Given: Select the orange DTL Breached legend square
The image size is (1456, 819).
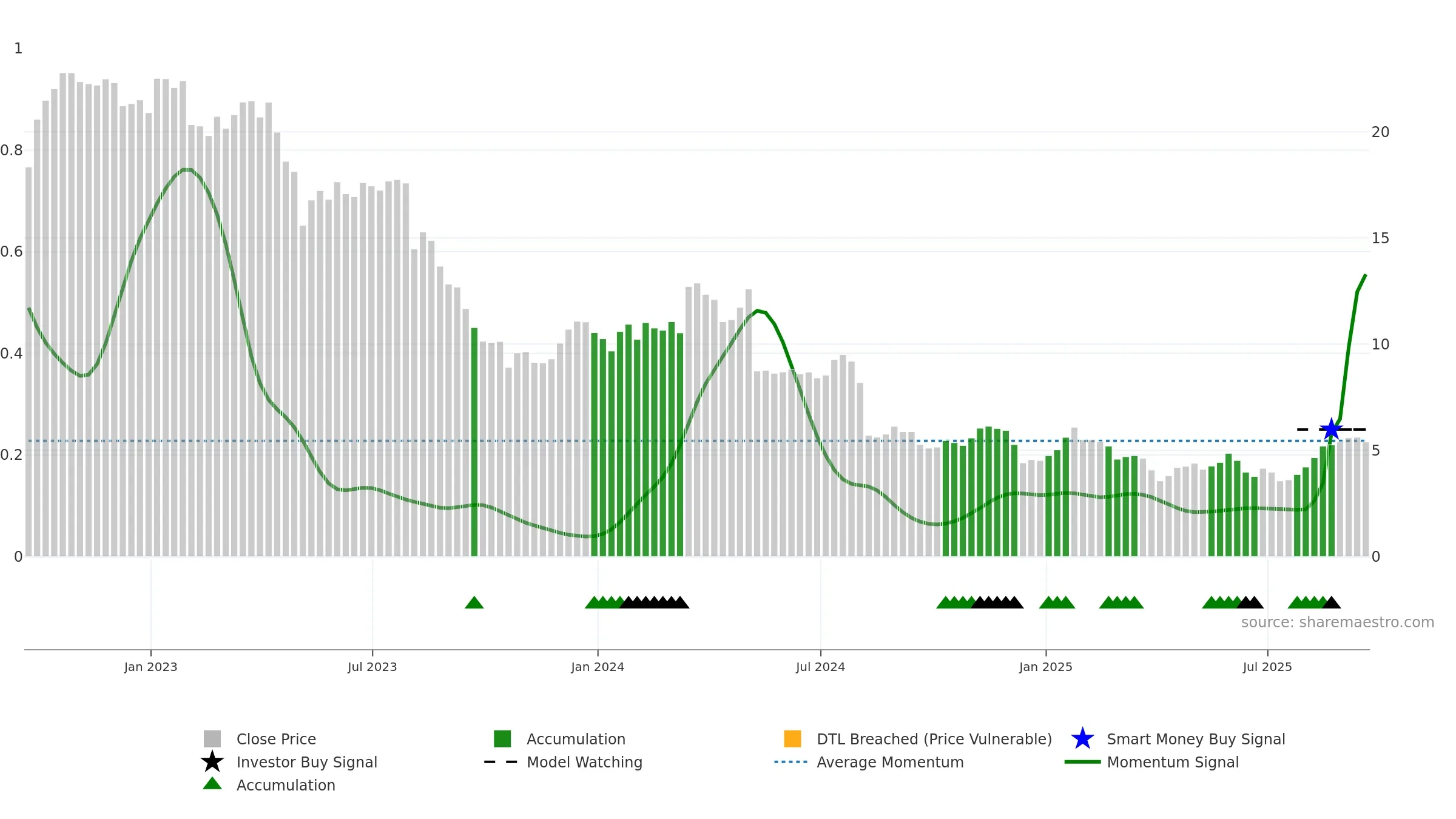Looking at the screenshot, I should click(792, 739).
